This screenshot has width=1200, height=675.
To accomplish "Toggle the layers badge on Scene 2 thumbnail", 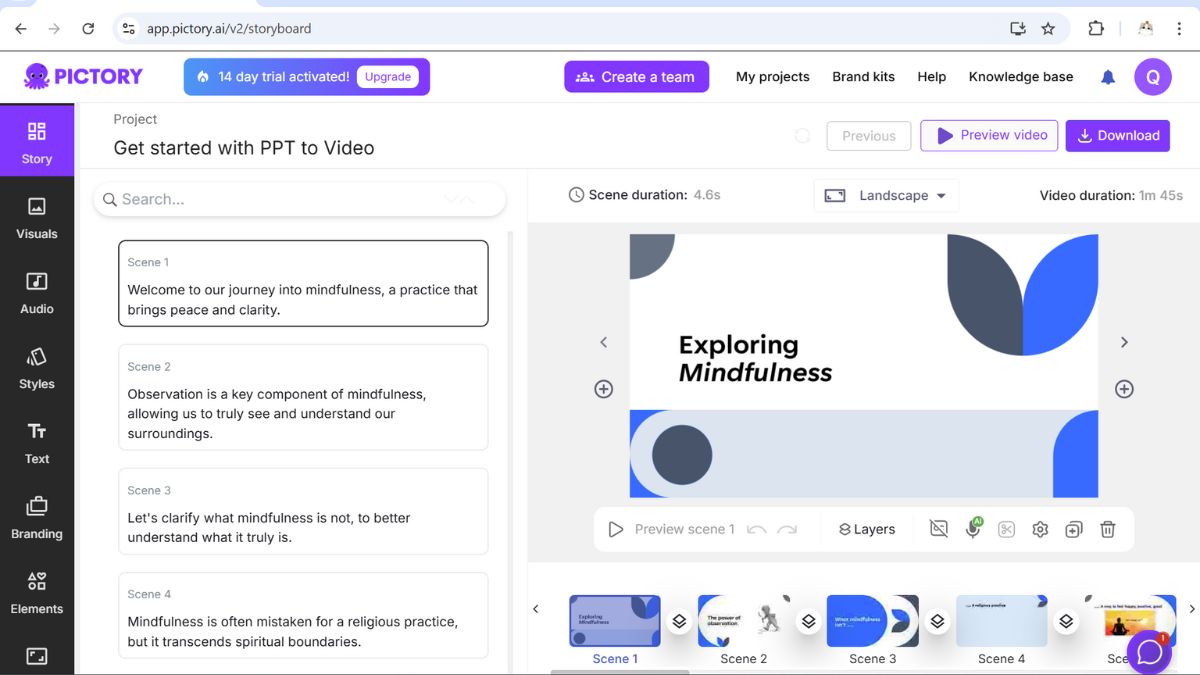I will (x=808, y=620).
